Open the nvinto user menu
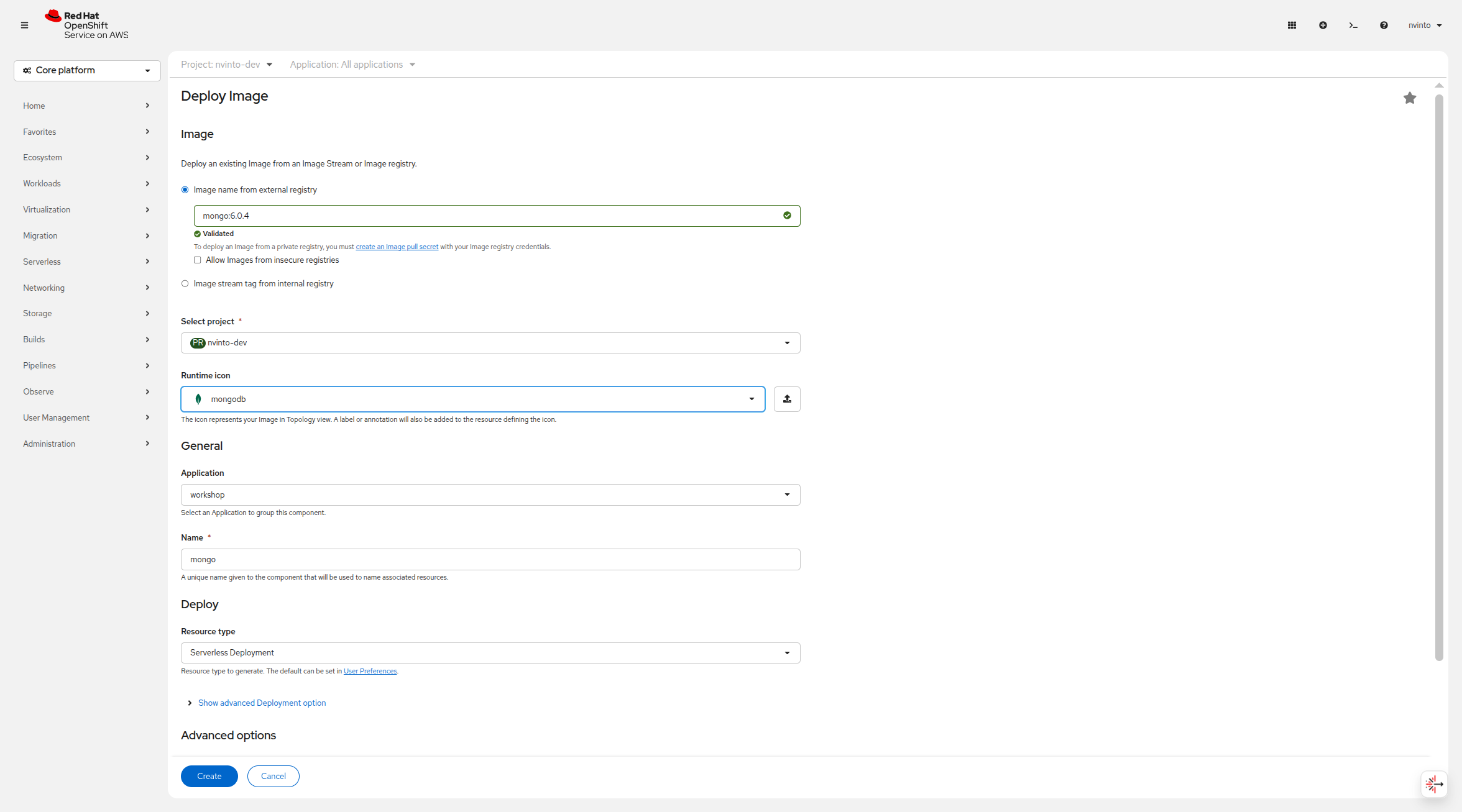Viewport: 1462px width, 812px height. click(1425, 25)
